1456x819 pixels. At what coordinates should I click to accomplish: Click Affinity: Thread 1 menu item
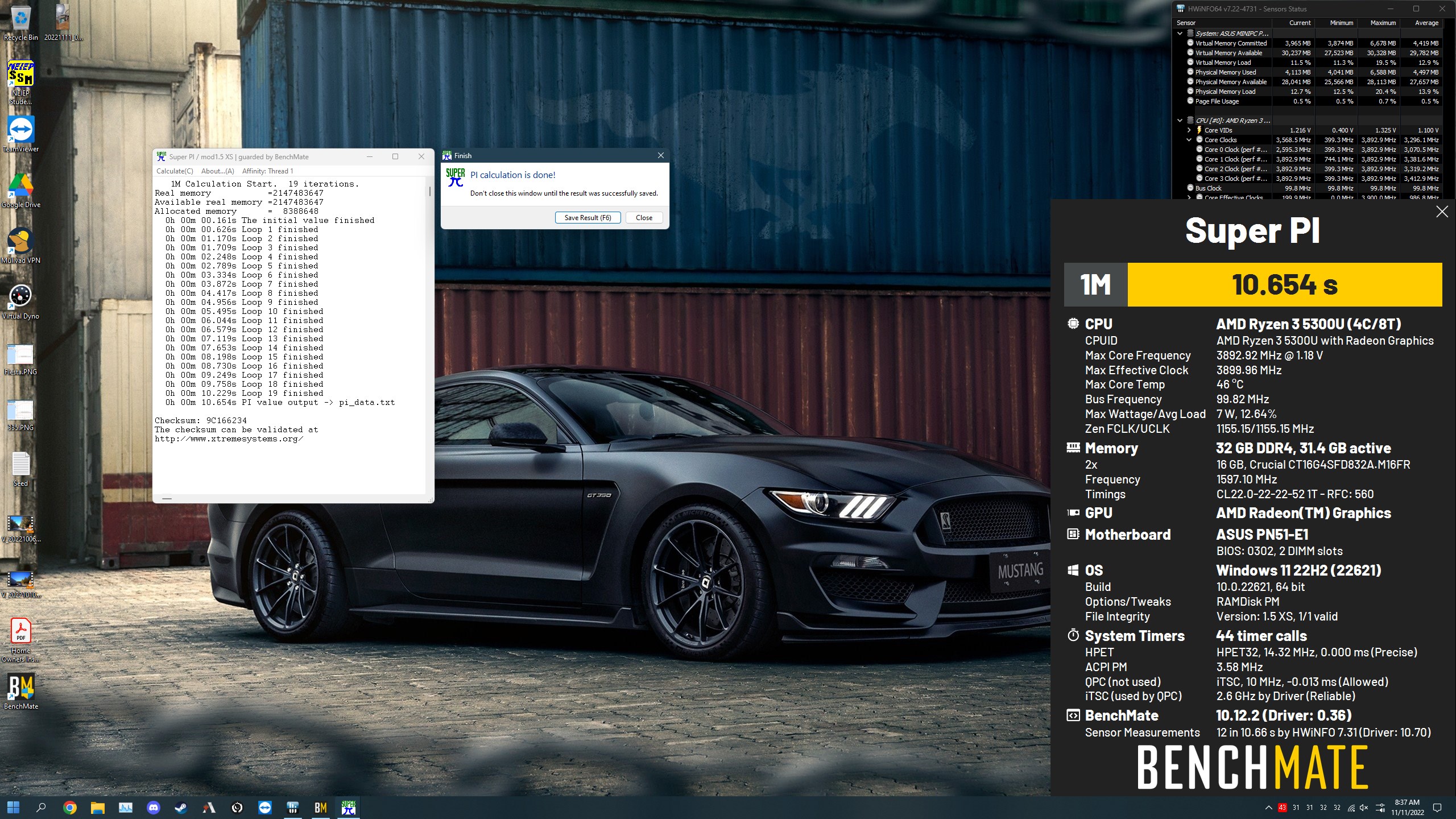pyautogui.click(x=267, y=171)
